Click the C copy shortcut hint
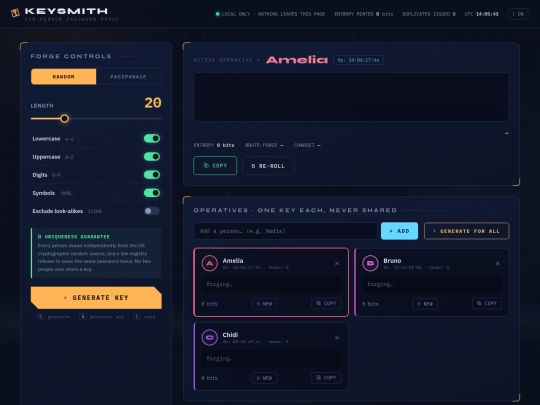 click(x=144, y=316)
